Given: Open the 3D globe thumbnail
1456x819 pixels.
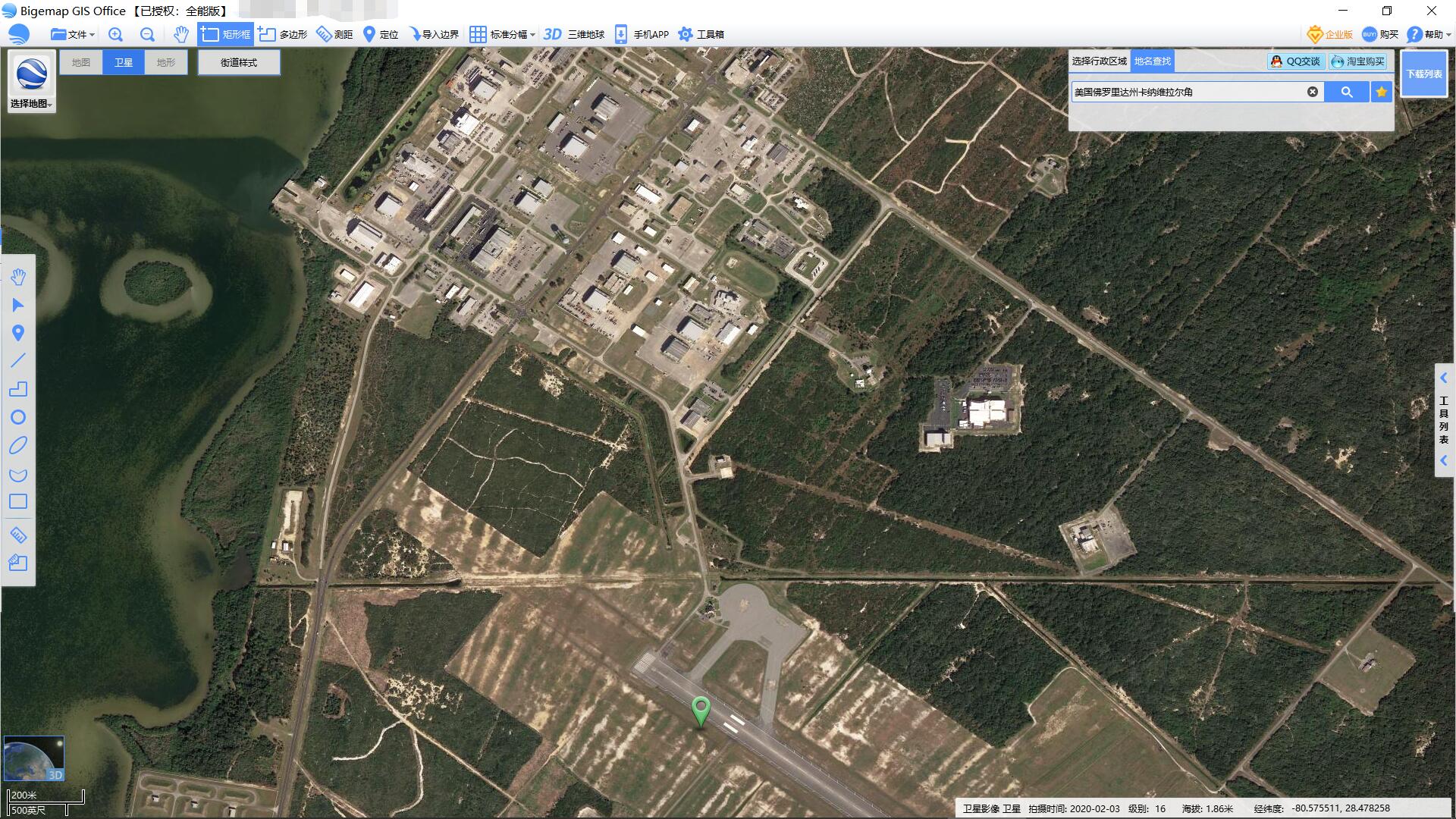Looking at the screenshot, I should (33, 758).
